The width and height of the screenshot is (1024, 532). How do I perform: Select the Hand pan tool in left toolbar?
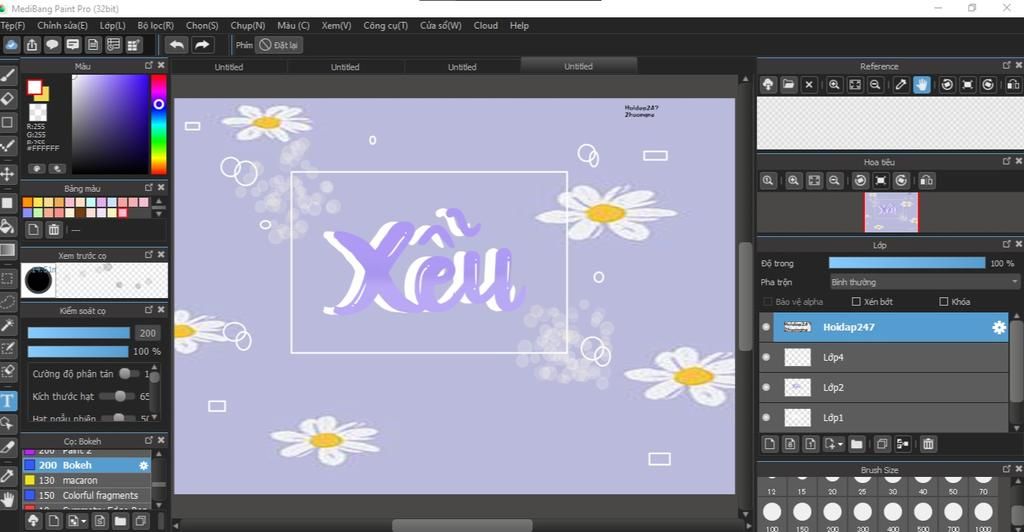pos(8,500)
